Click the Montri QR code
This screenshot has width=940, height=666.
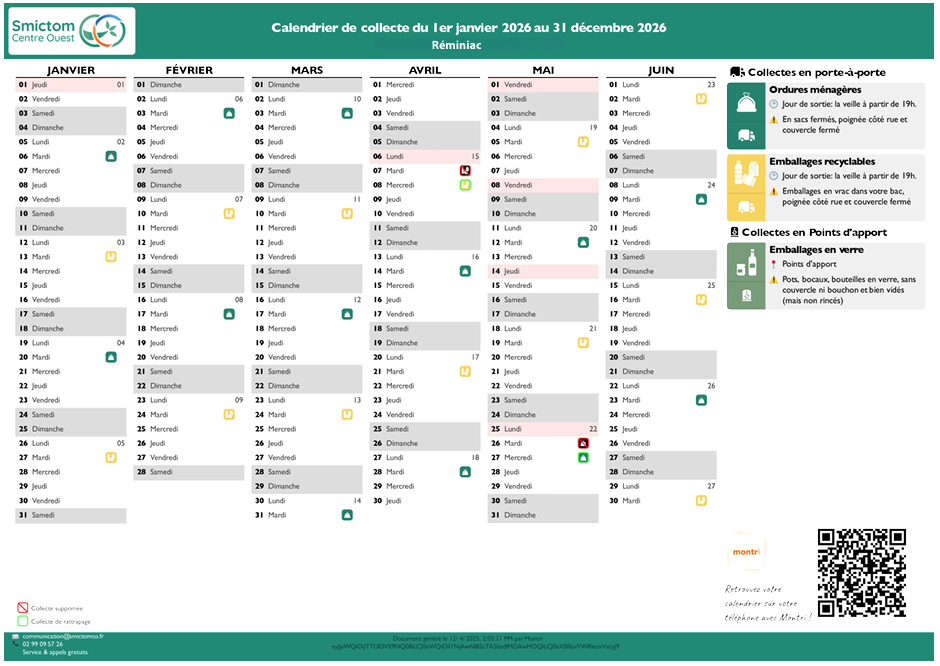click(861, 573)
